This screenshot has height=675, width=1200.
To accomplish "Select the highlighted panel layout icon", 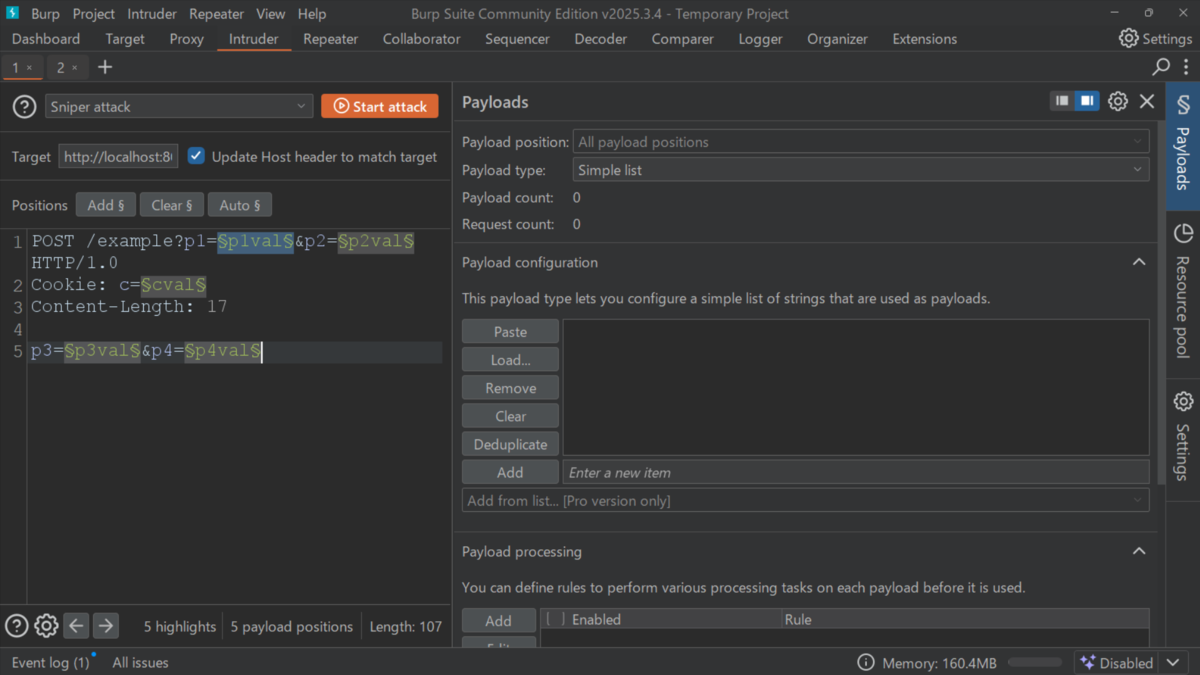I will click(x=1086, y=101).
